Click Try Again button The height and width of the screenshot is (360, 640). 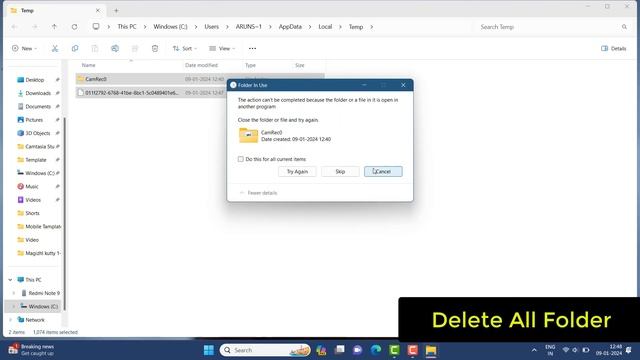(x=297, y=172)
